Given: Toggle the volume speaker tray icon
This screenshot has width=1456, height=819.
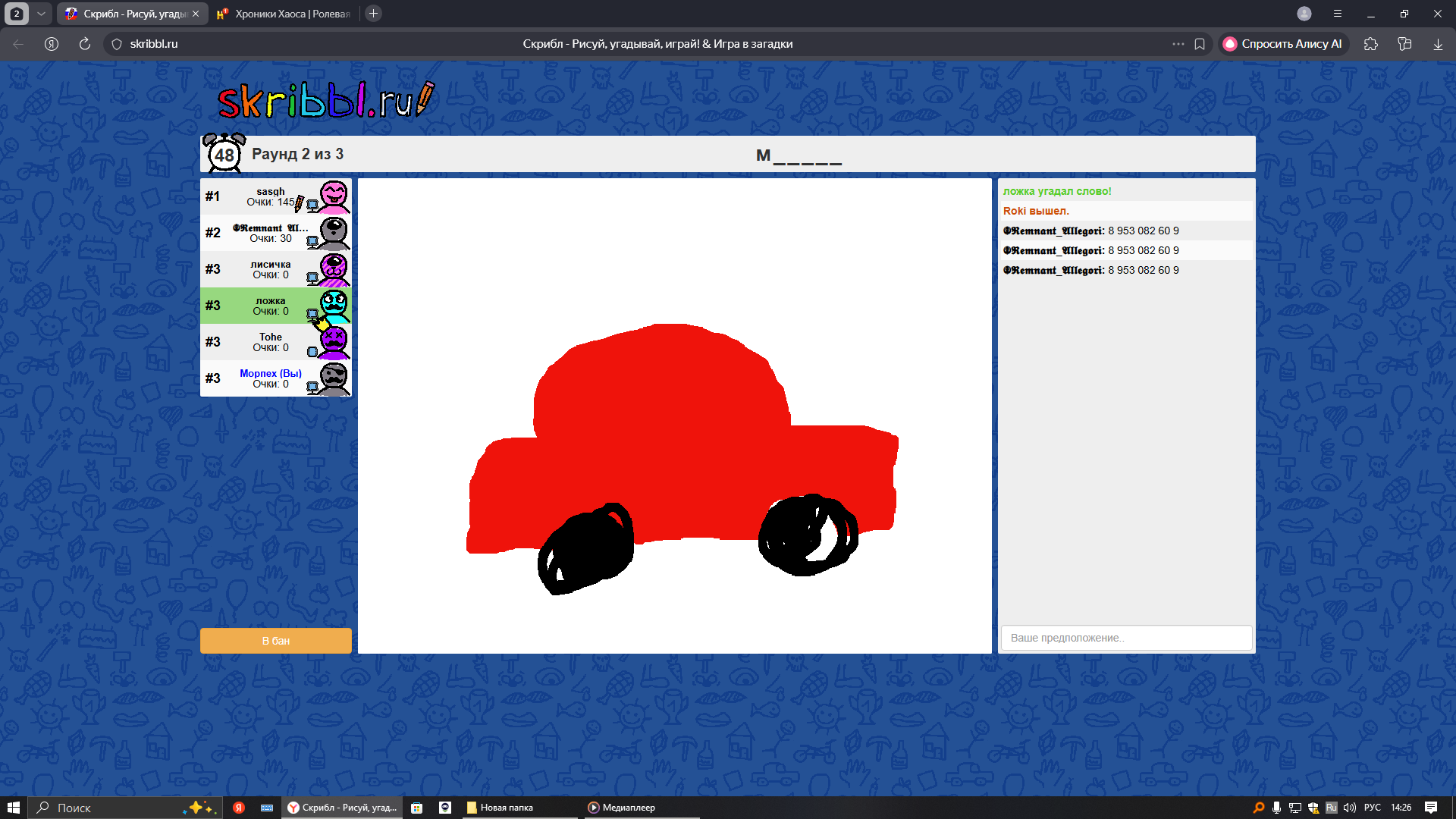Looking at the screenshot, I should [1350, 808].
